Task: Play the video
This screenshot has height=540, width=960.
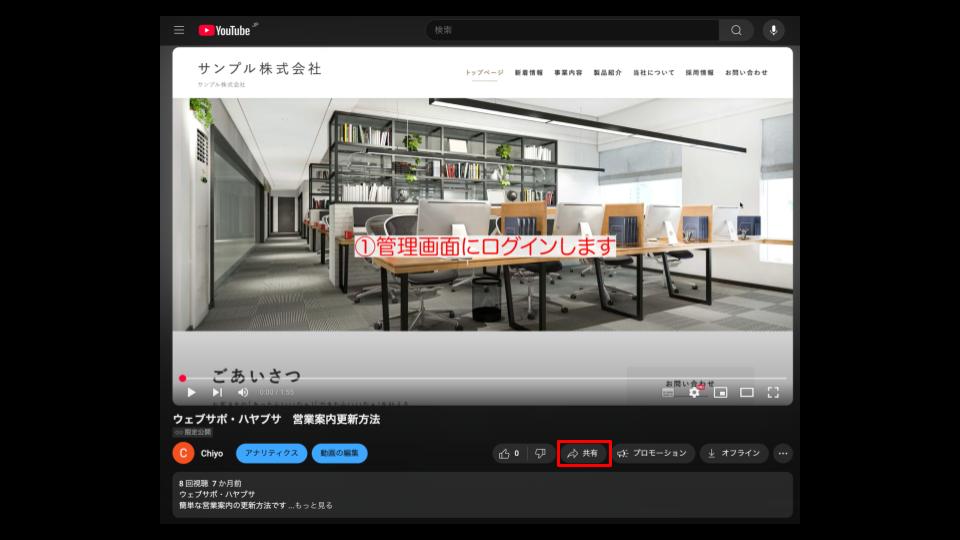Action: 191,392
